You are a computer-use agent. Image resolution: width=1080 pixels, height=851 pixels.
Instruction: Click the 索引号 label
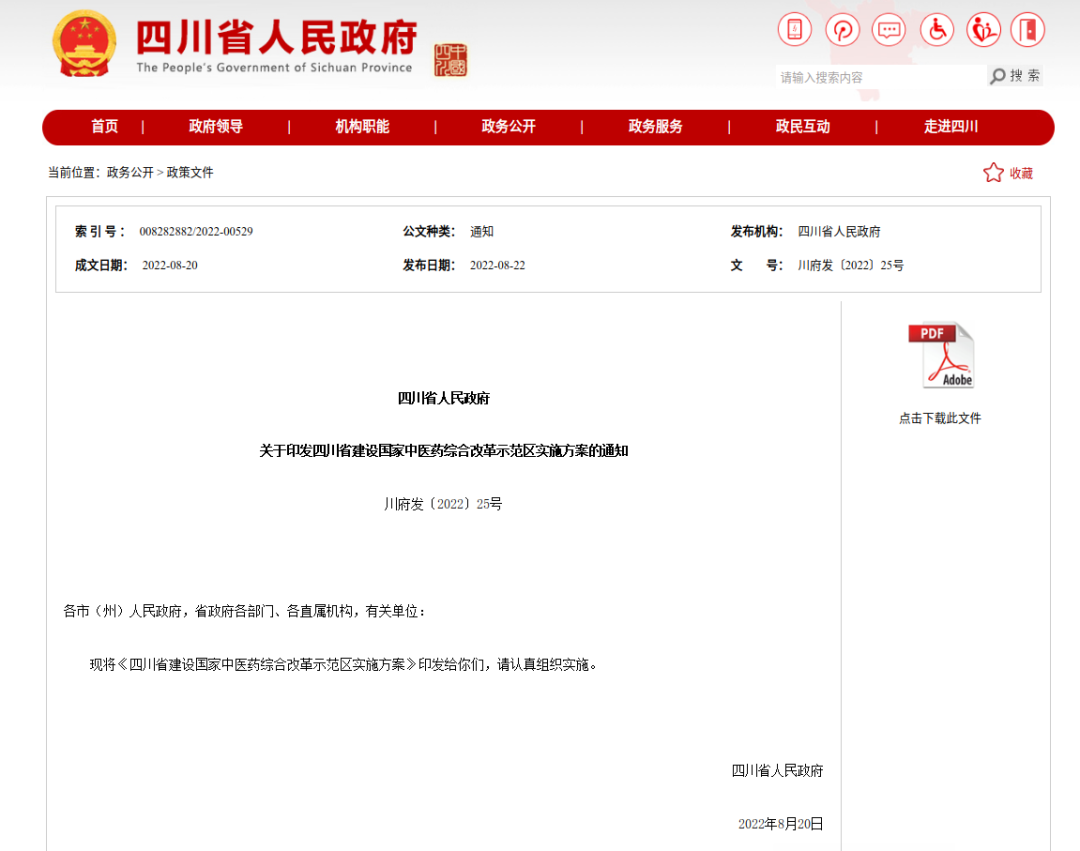click(101, 232)
